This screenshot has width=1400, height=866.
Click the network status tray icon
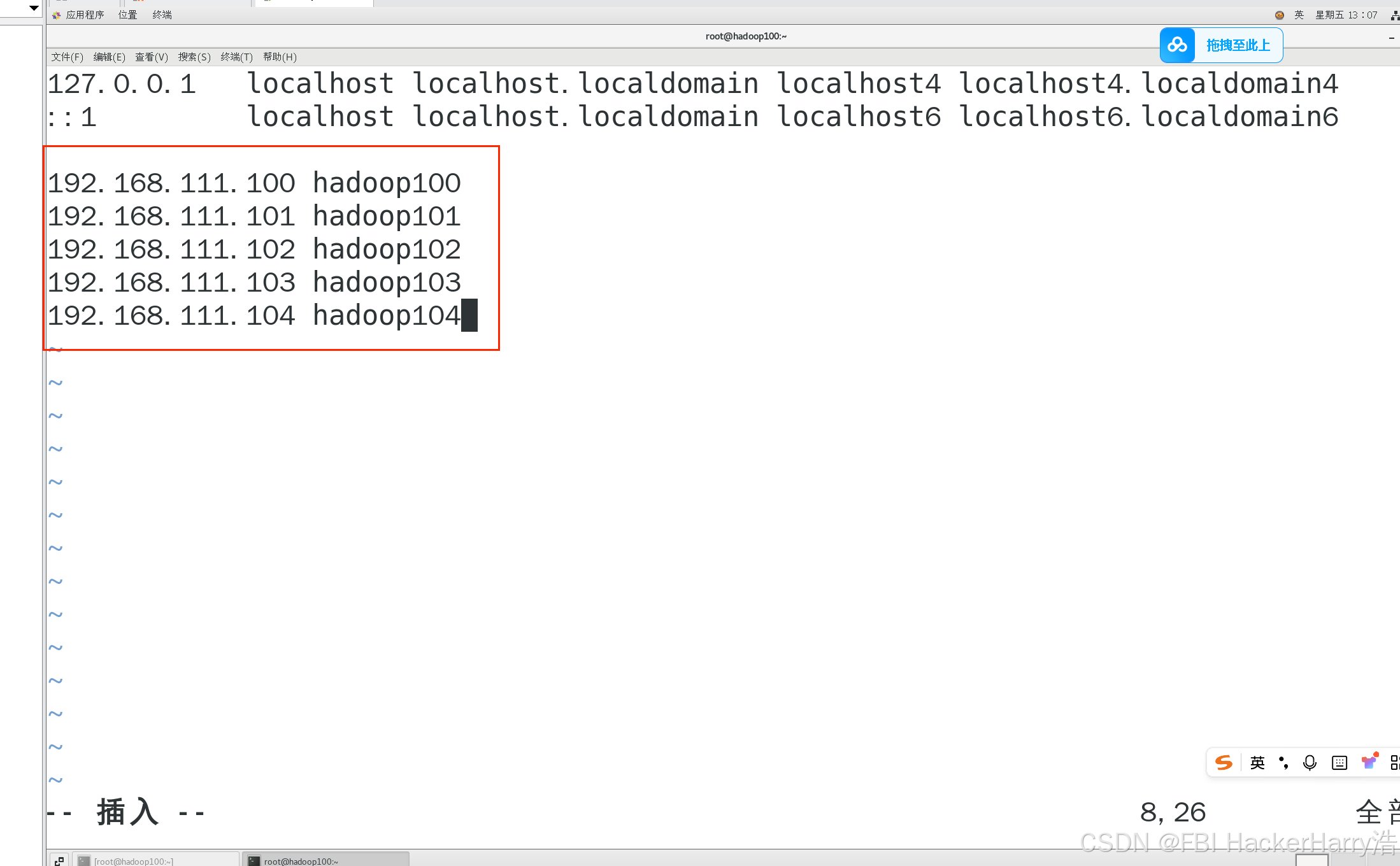(x=1394, y=15)
